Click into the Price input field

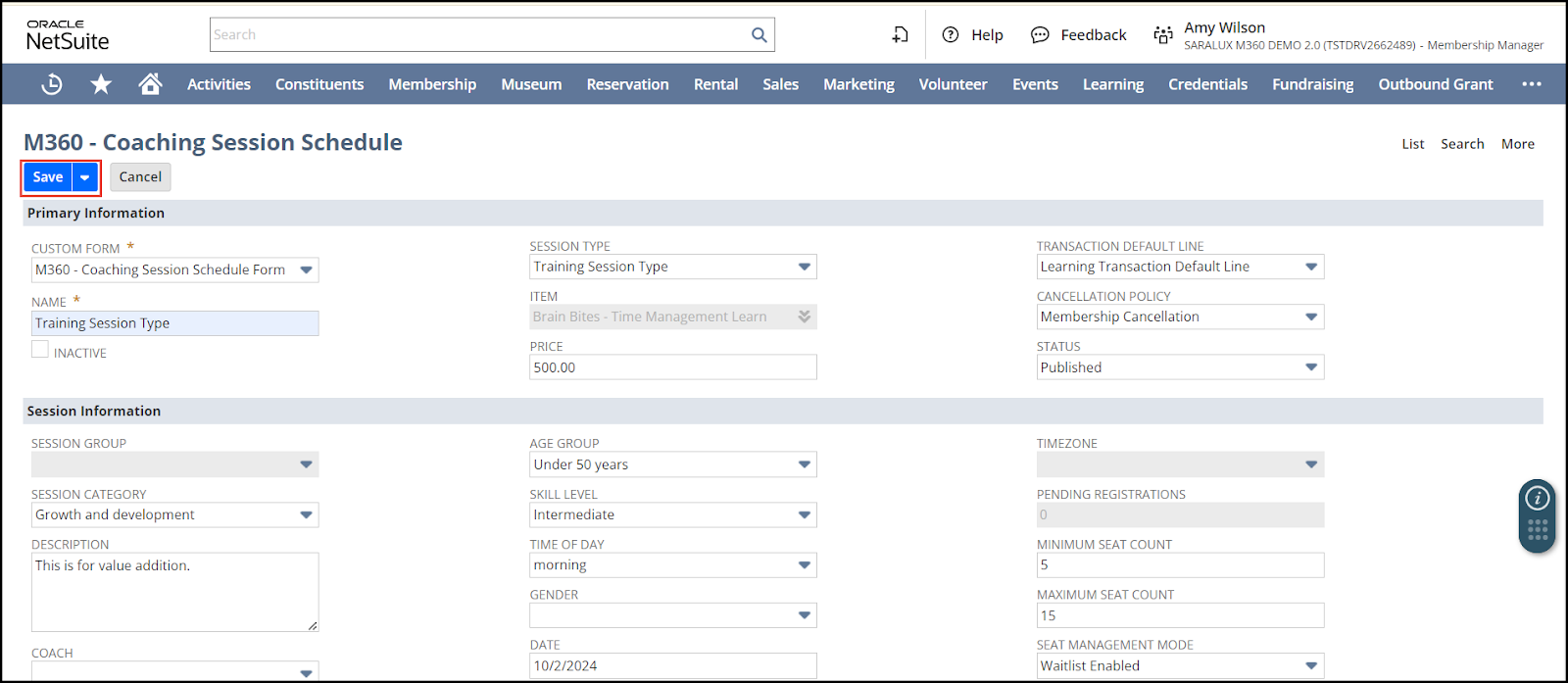672,367
